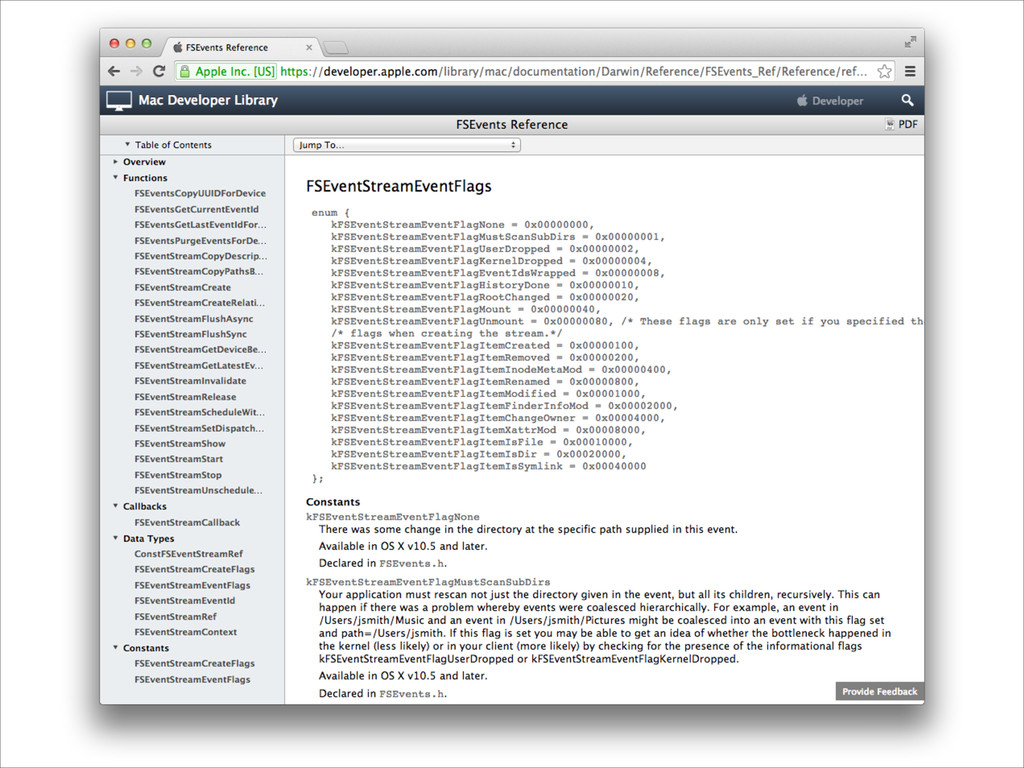Viewport: 1024px width, 768px height.
Task: Go to FSEventStreamInvalidate
Action: point(190,381)
